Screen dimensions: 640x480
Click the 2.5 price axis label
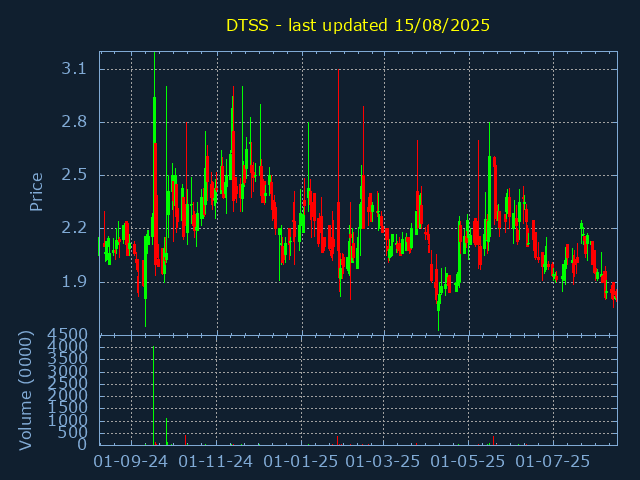click(x=74, y=175)
